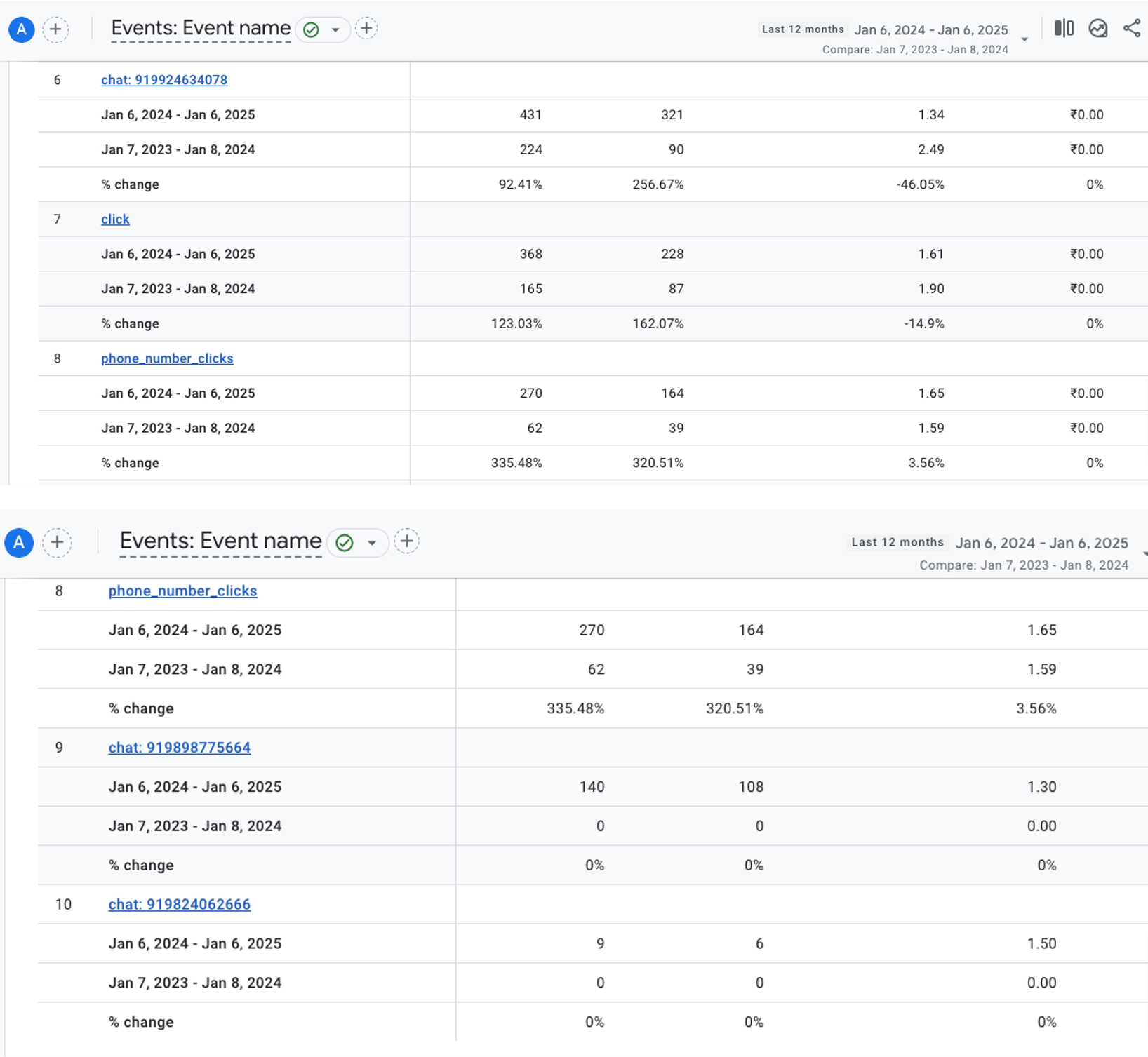
Task: Click the A segment badge in upper report
Action: pyautogui.click(x=22, y=29)
